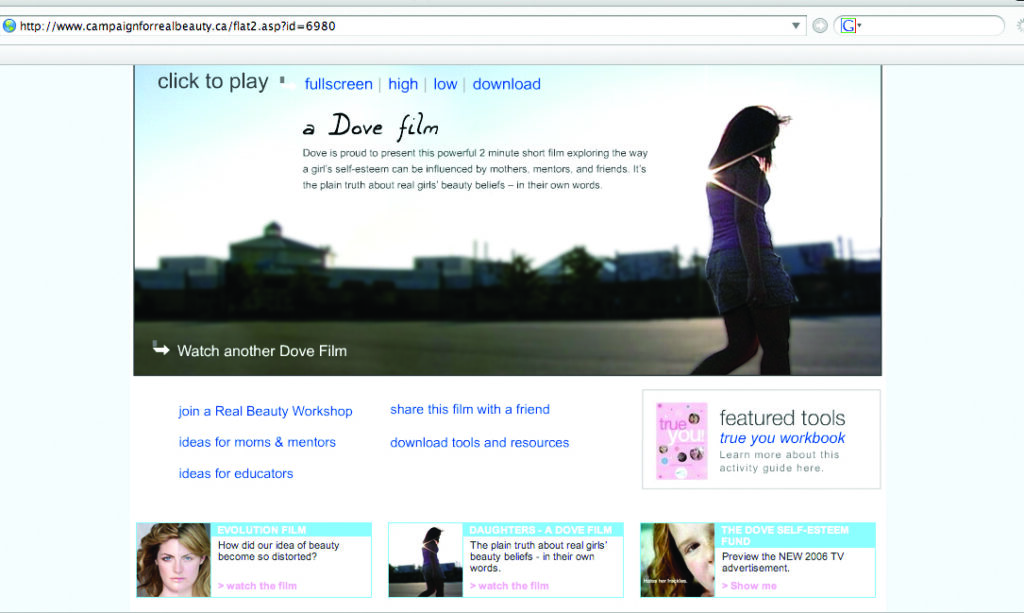Viewport: 1024px width, 613px height.
Task: Select high quality video option
Action: point(403,84)
